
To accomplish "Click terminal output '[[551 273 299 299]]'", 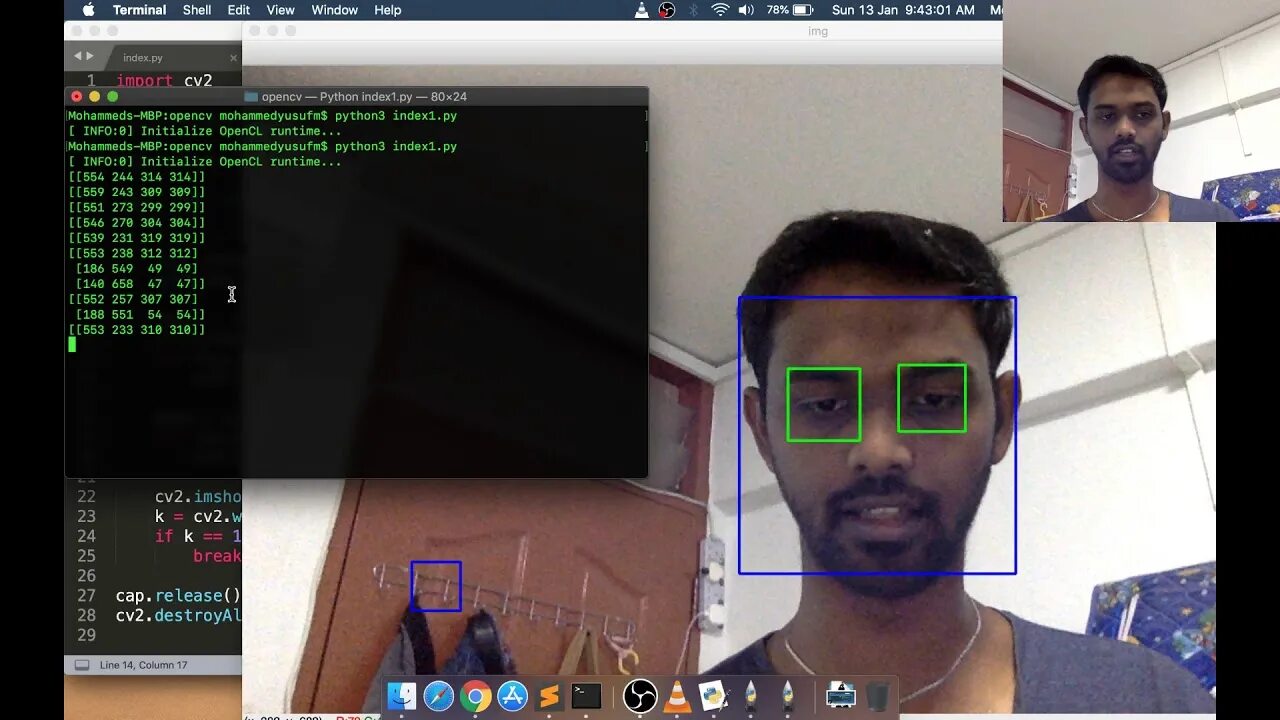I will coord(137,208).
